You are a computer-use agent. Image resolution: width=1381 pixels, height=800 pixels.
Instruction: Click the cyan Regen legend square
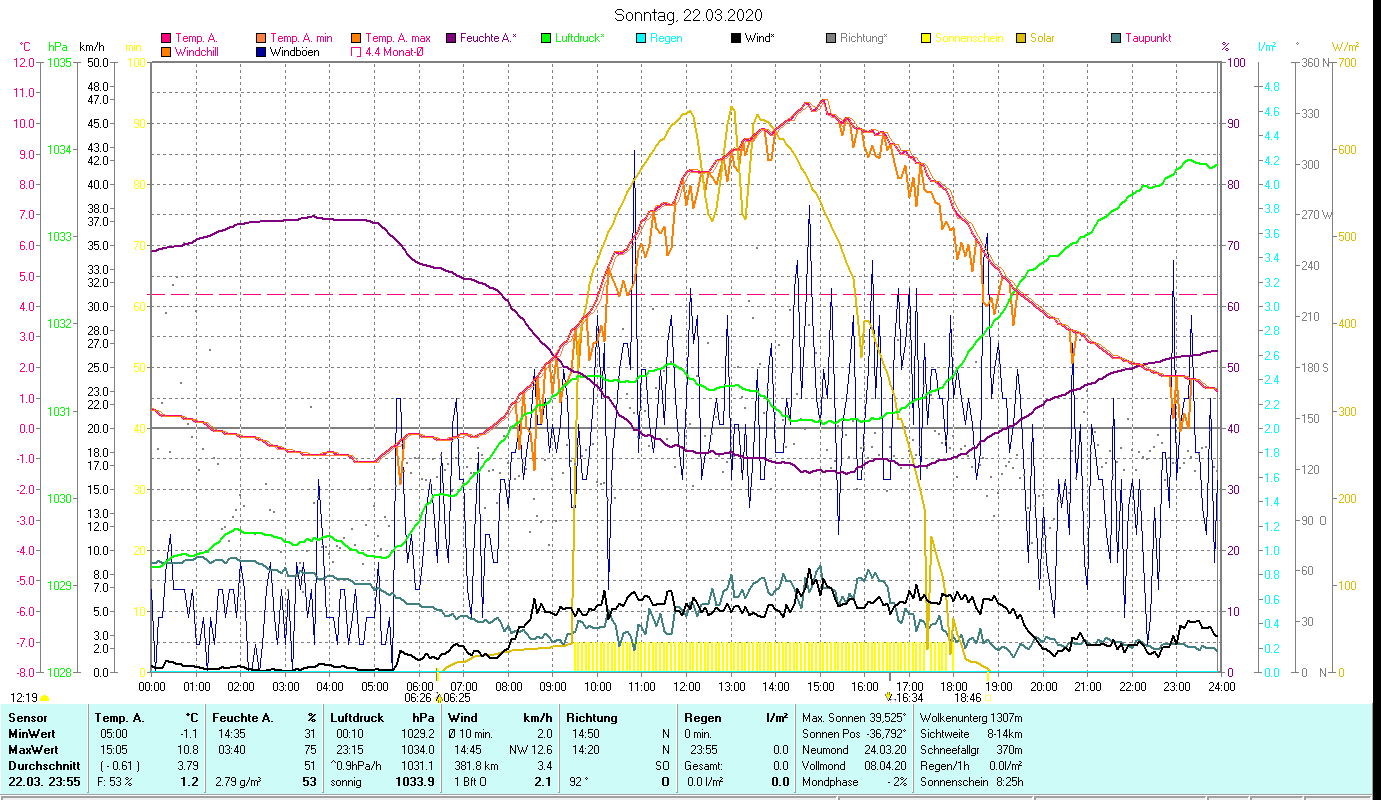[641, 39]
